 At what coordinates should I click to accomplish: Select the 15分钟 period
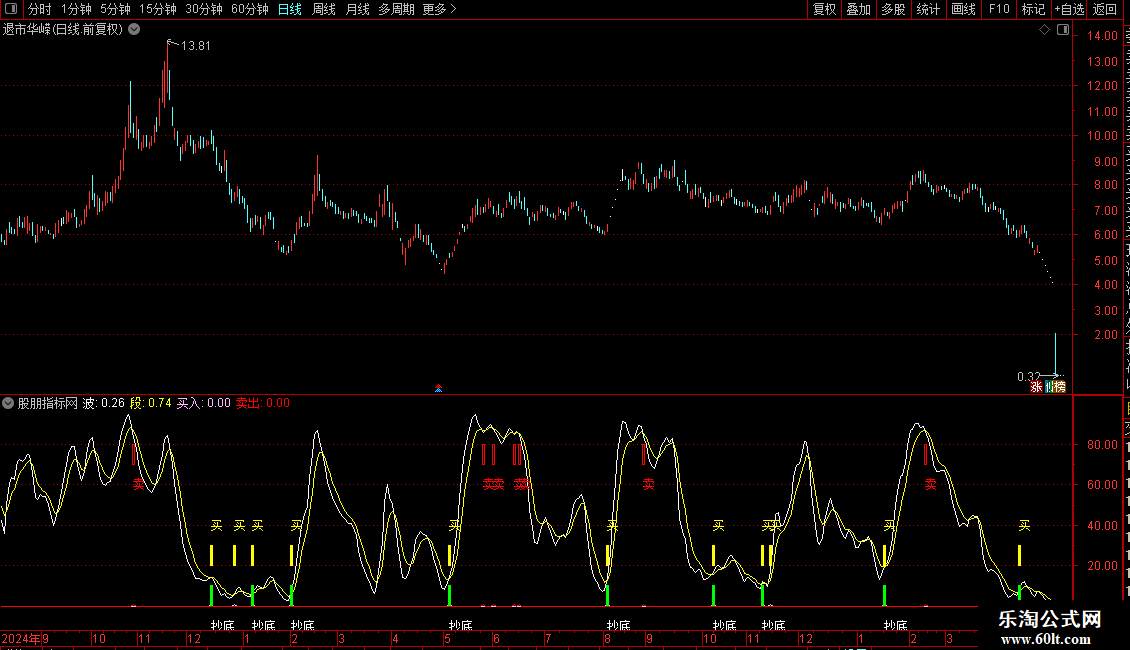[158, 9]
